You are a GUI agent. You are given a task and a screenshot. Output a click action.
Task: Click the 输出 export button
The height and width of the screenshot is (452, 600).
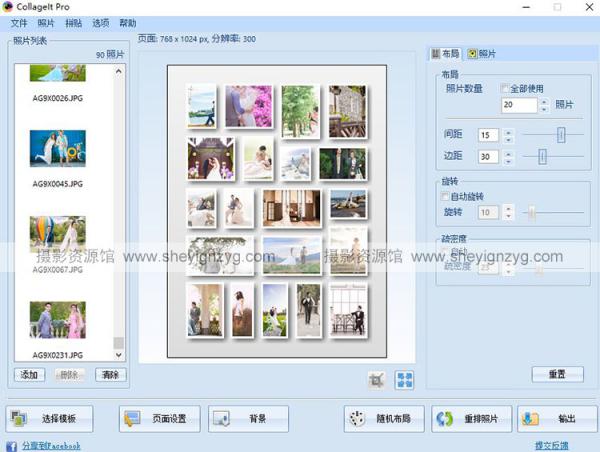click(557, 418)
